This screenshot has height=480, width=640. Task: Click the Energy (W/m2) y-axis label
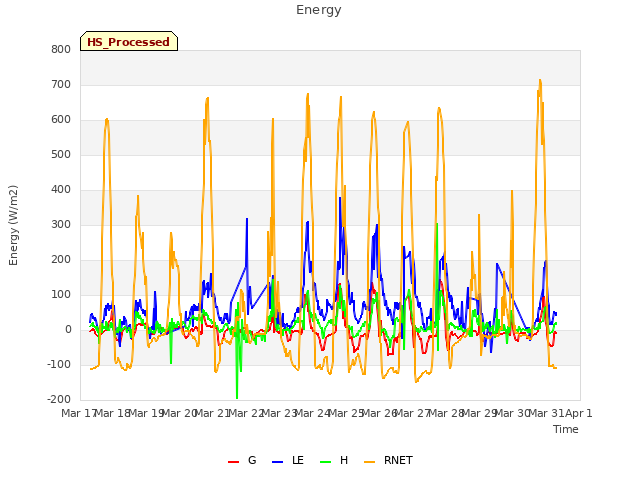pyautogui.click(x=13, y=225)
